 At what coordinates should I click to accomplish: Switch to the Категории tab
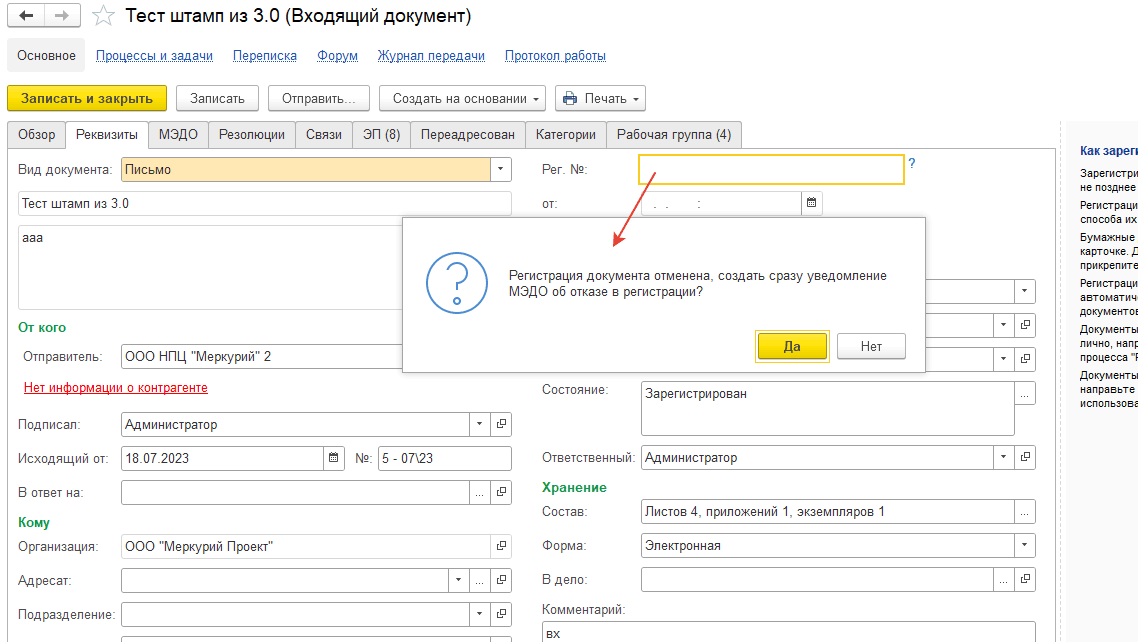(x=566, y=135)
